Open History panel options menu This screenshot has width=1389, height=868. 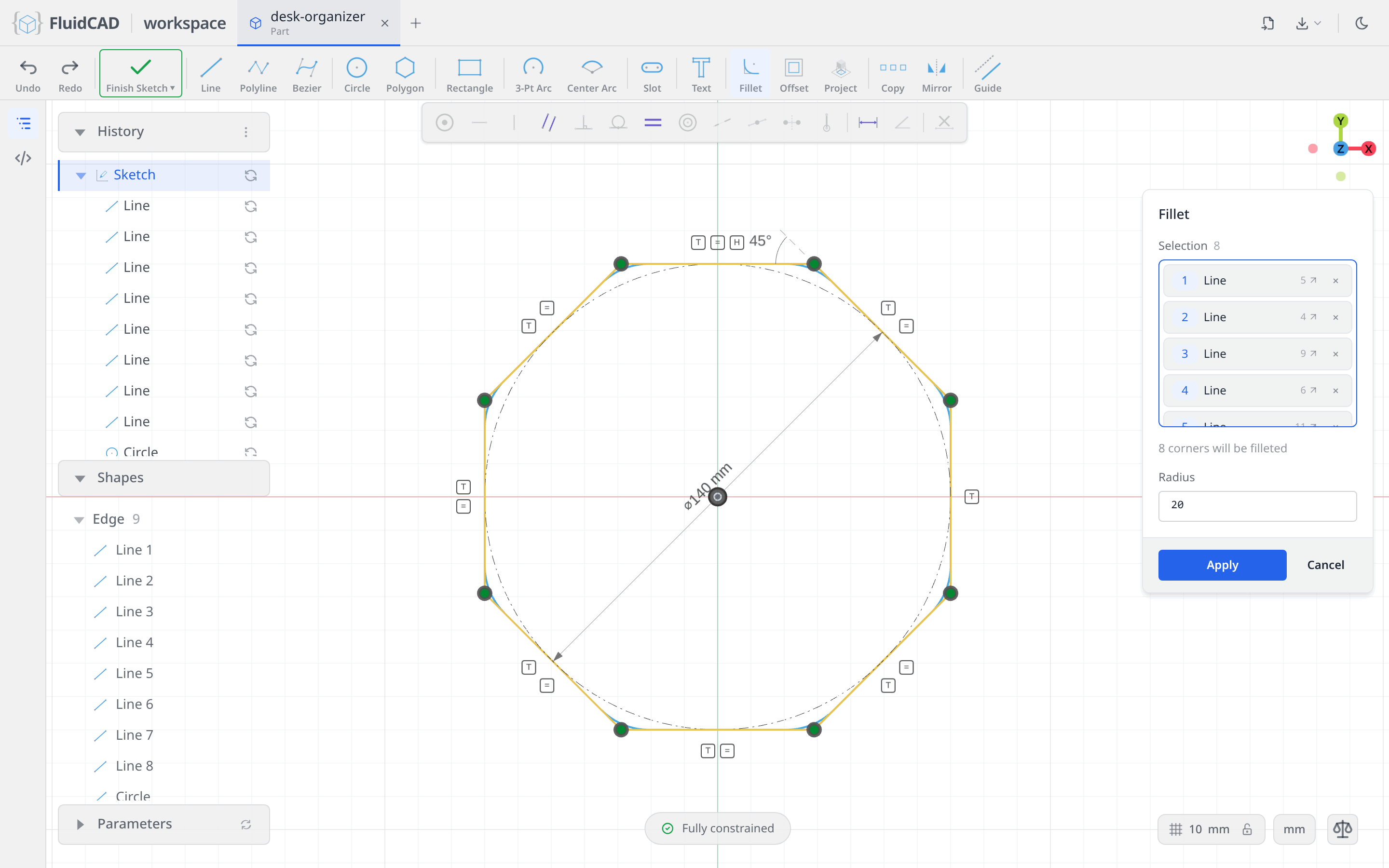pyautogui.click(x=245, y=132)
